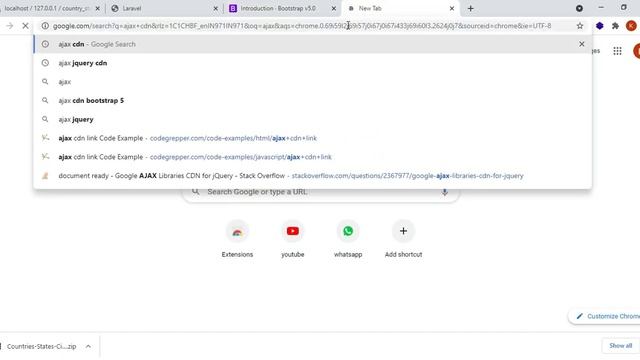Screen dimensions: 640x360
Task: Click Show all downloads button
Action: [x=620, y=346]
